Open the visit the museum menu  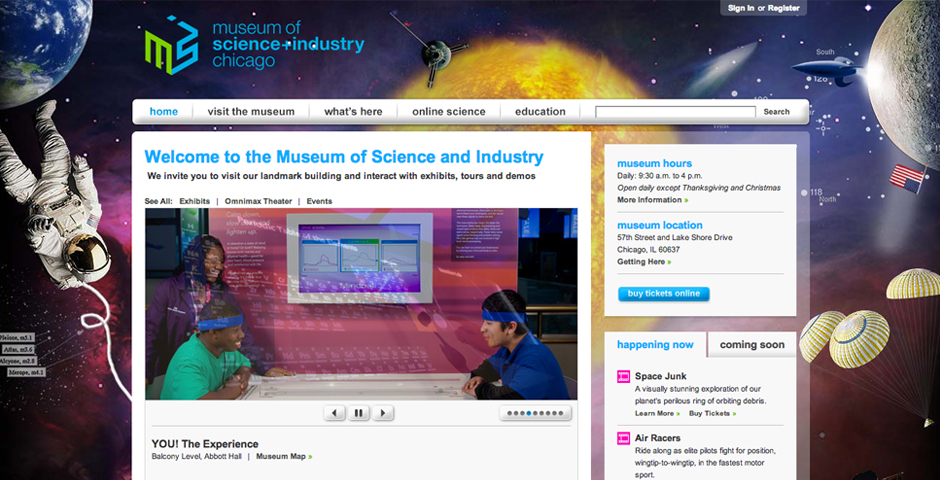click(251, 111)
